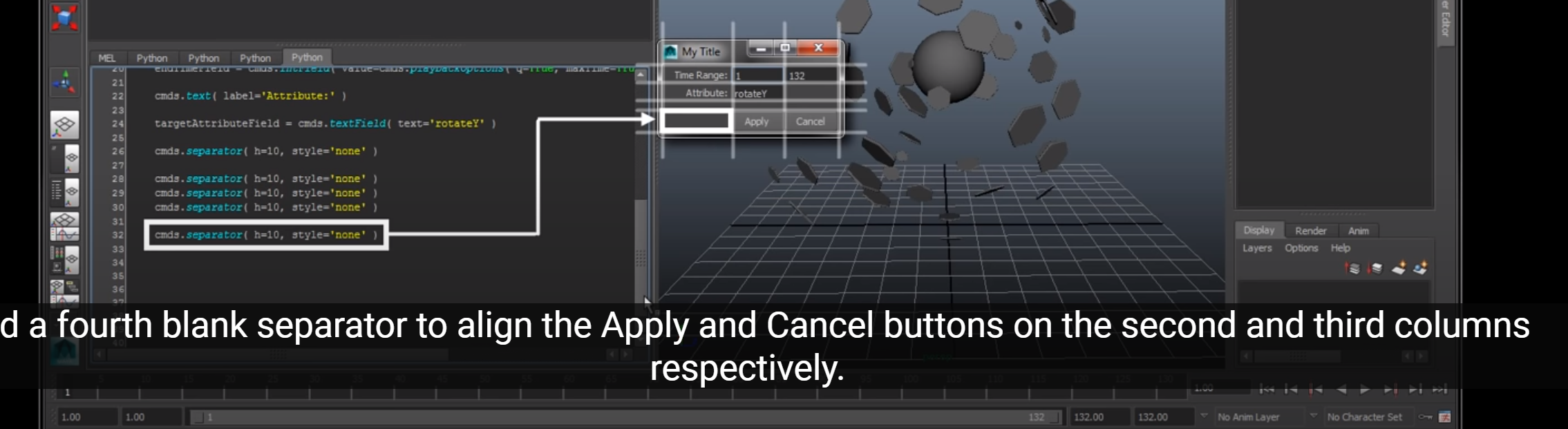The width and height of the screenshot is (1568, 429).
Task: Open the anim layer dropdown arrow
Action: click(x=1204, y=416)
